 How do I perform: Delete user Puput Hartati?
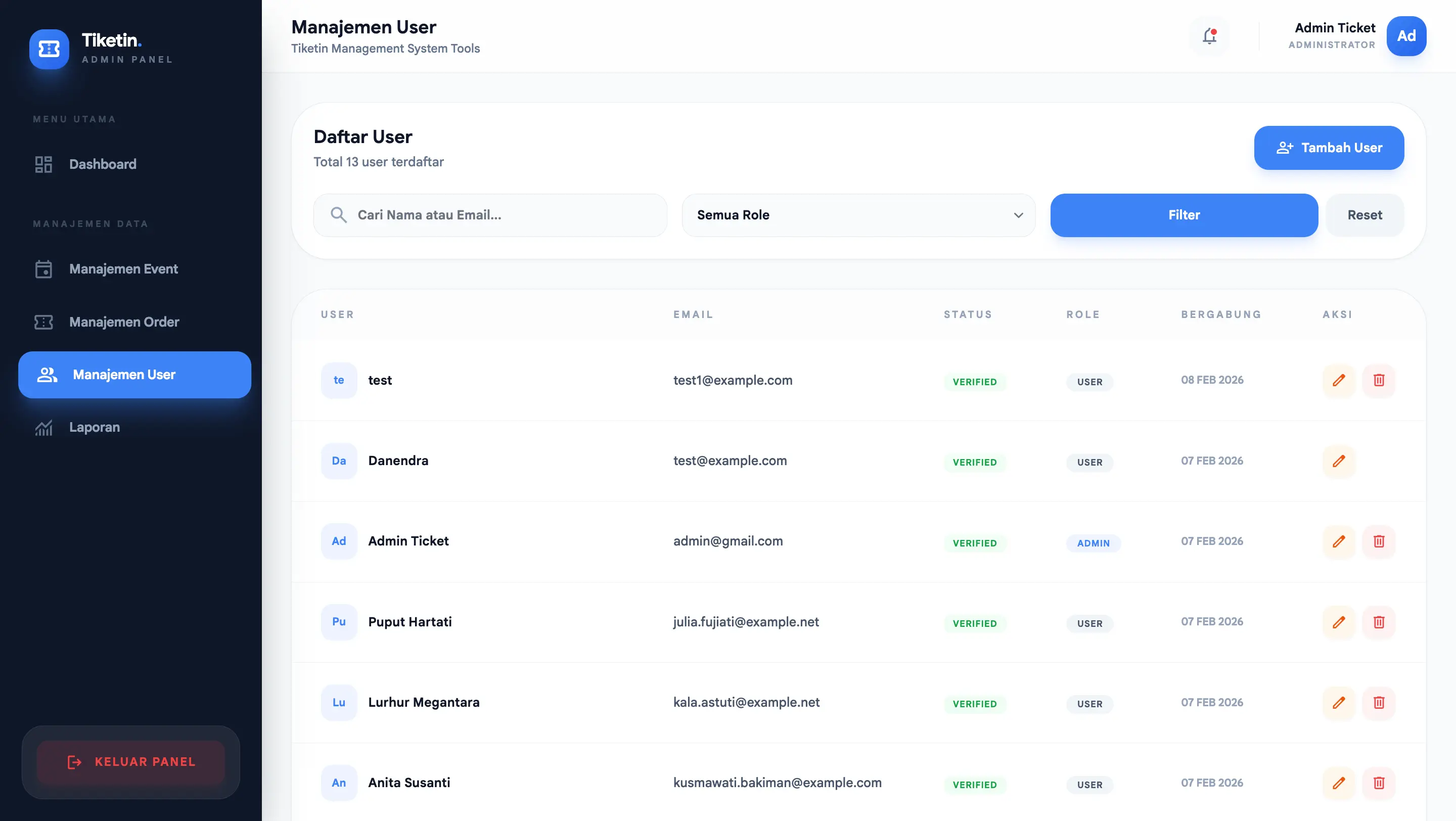1379,622
